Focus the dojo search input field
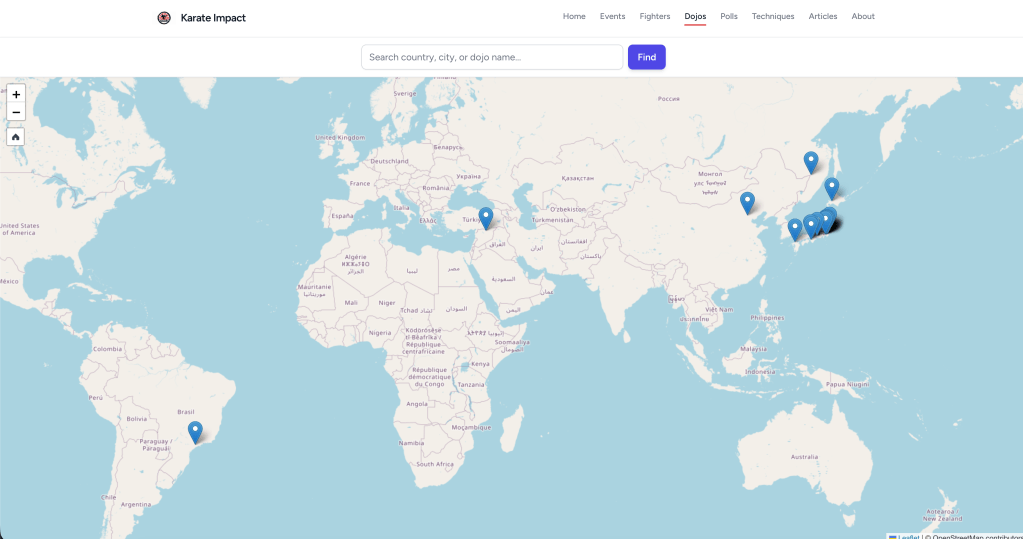This screenshot has width=1023, height=539. pyautogui.click(x=491, y=57)
